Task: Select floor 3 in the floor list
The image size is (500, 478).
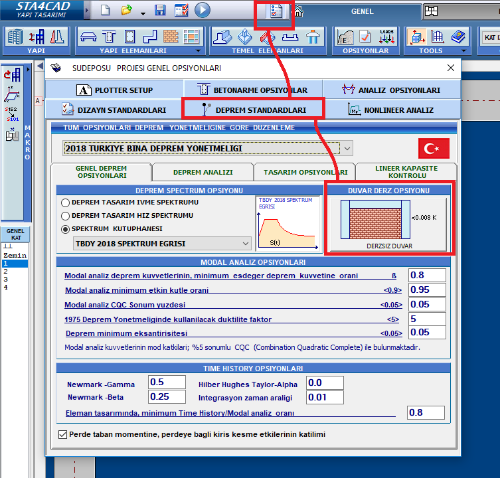Action: pyautogui.click(x=15, y=279)
